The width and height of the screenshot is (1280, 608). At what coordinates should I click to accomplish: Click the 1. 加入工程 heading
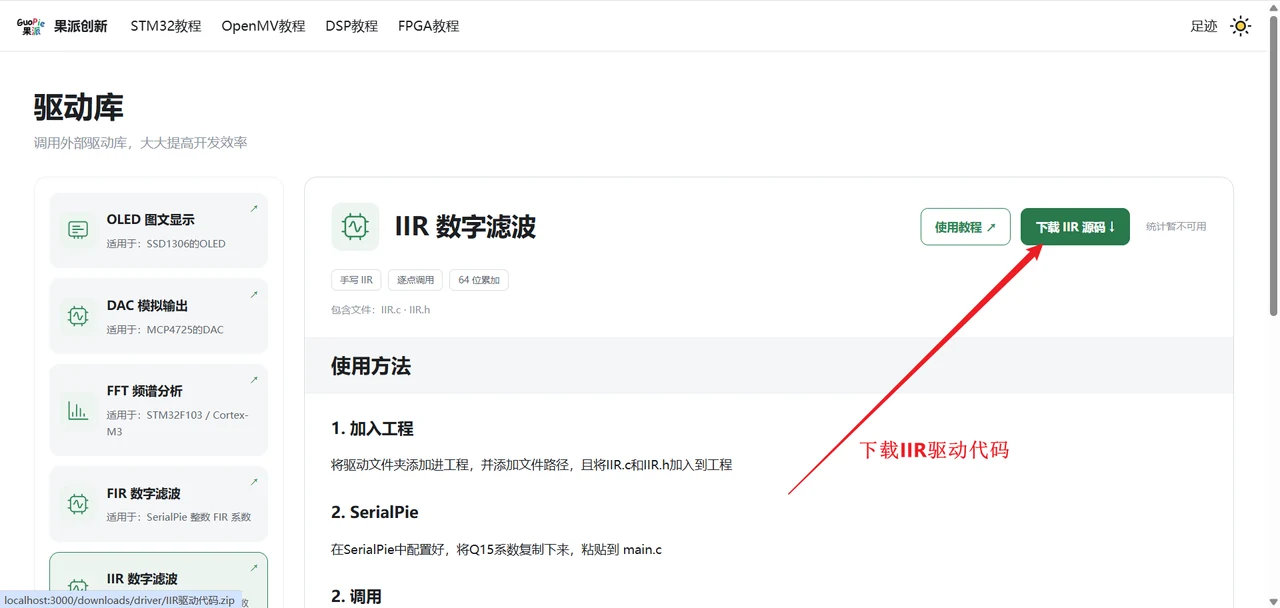372,428
